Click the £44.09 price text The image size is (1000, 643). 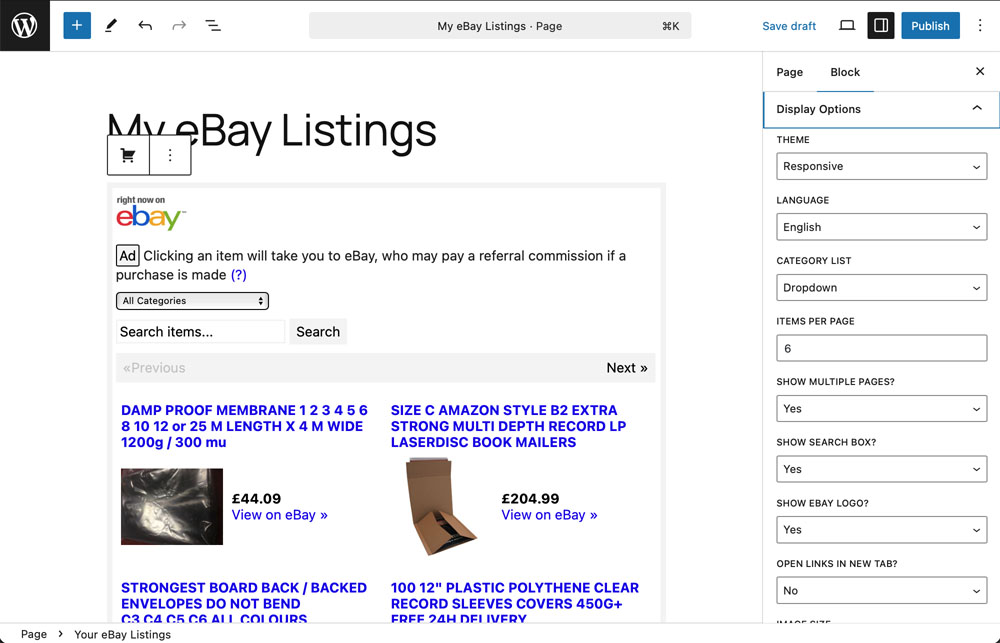tap(256, 498)
